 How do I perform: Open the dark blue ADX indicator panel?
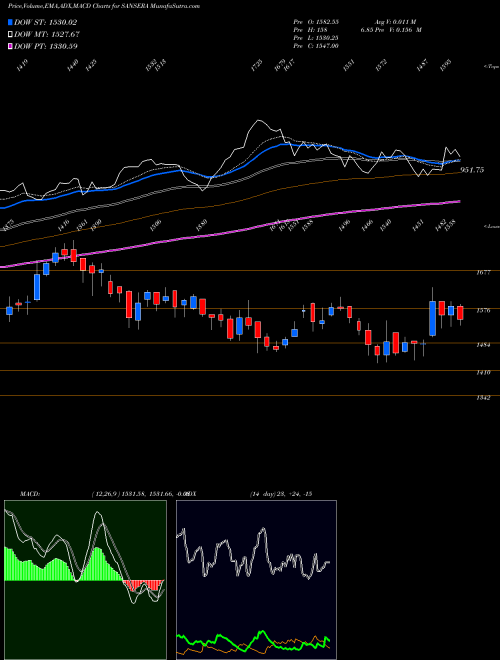[x=256, y=580]
